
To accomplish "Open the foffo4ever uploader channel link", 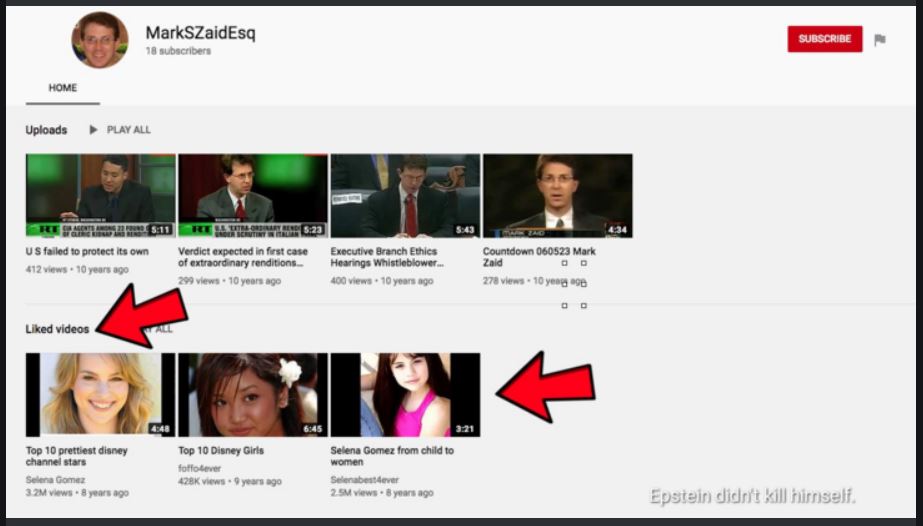I will click(x=200, y=468).
